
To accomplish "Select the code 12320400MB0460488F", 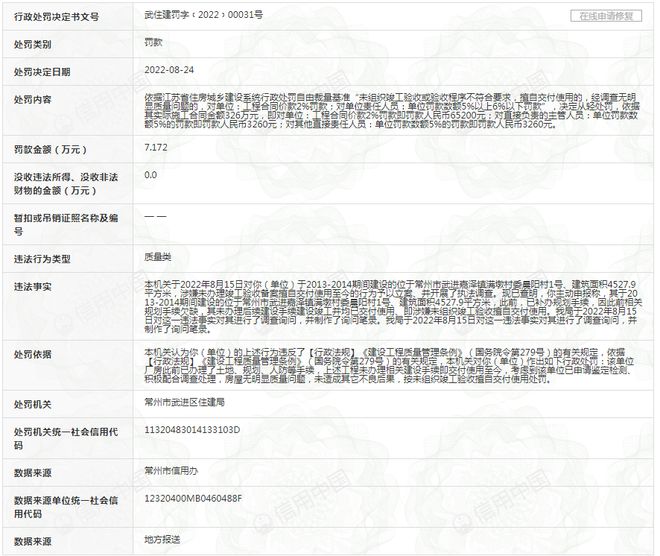I will [x=193, y=498].
